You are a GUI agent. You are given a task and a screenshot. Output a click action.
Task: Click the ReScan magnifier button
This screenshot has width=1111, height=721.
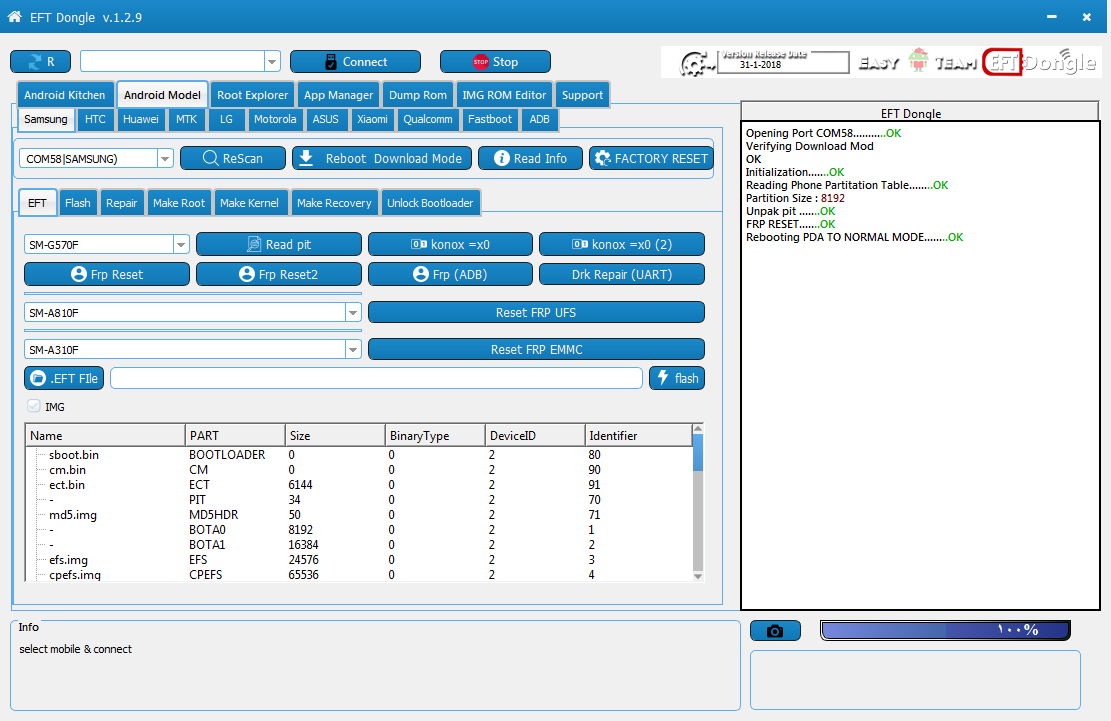pyautogui.click(x=233, y=158)
